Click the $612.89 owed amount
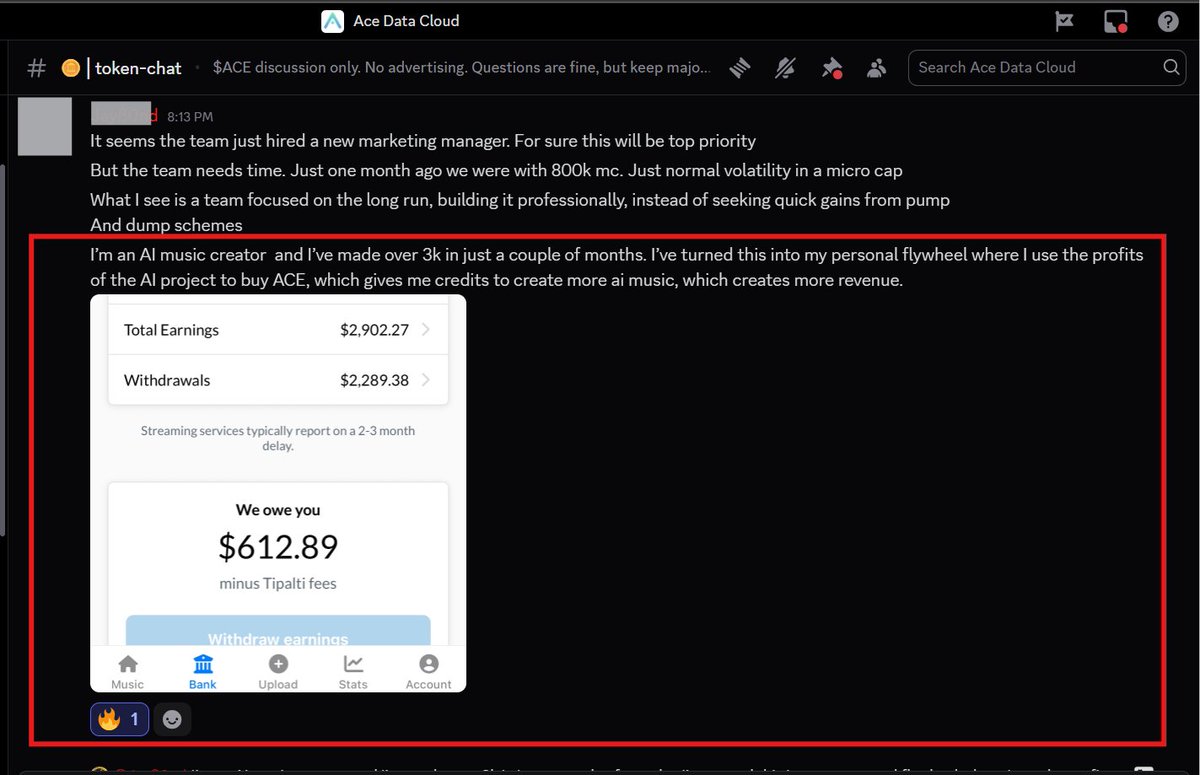The height and width of the screenshot is (775, 1200). (278, 547)
